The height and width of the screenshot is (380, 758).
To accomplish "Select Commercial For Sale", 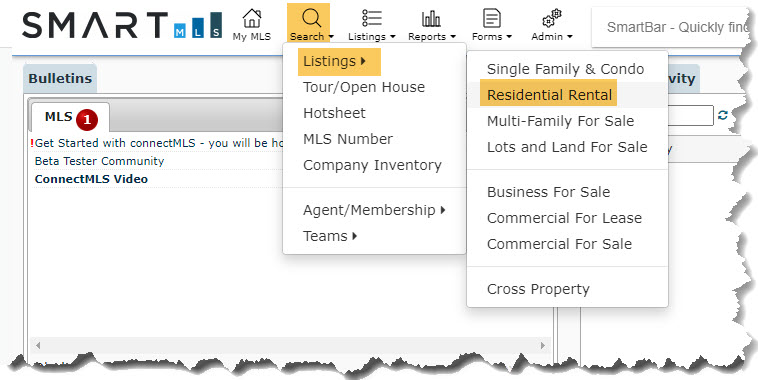I will click(x=559, y=244).
